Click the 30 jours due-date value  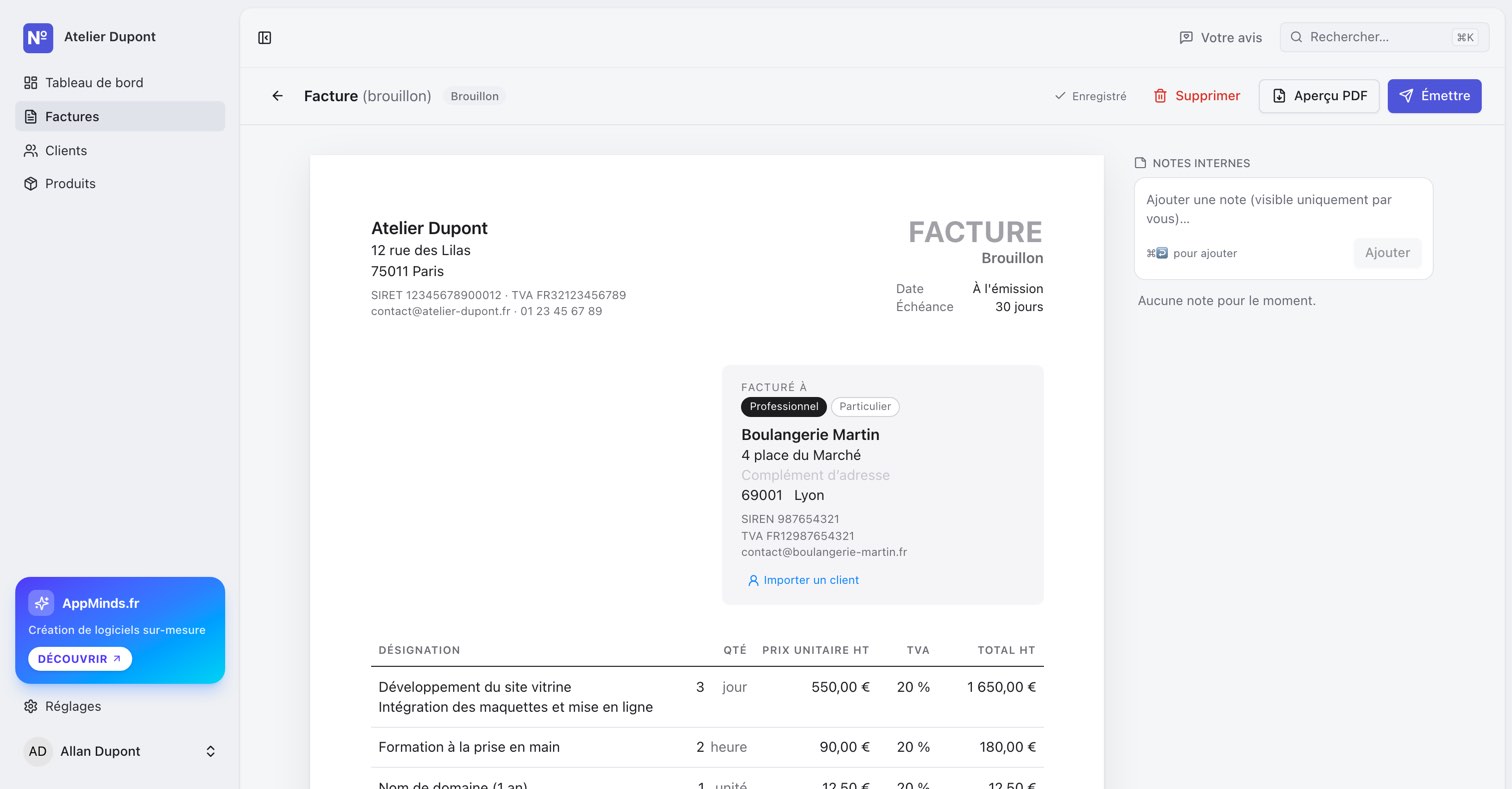pyautogui.click(x=1019, y=307)
